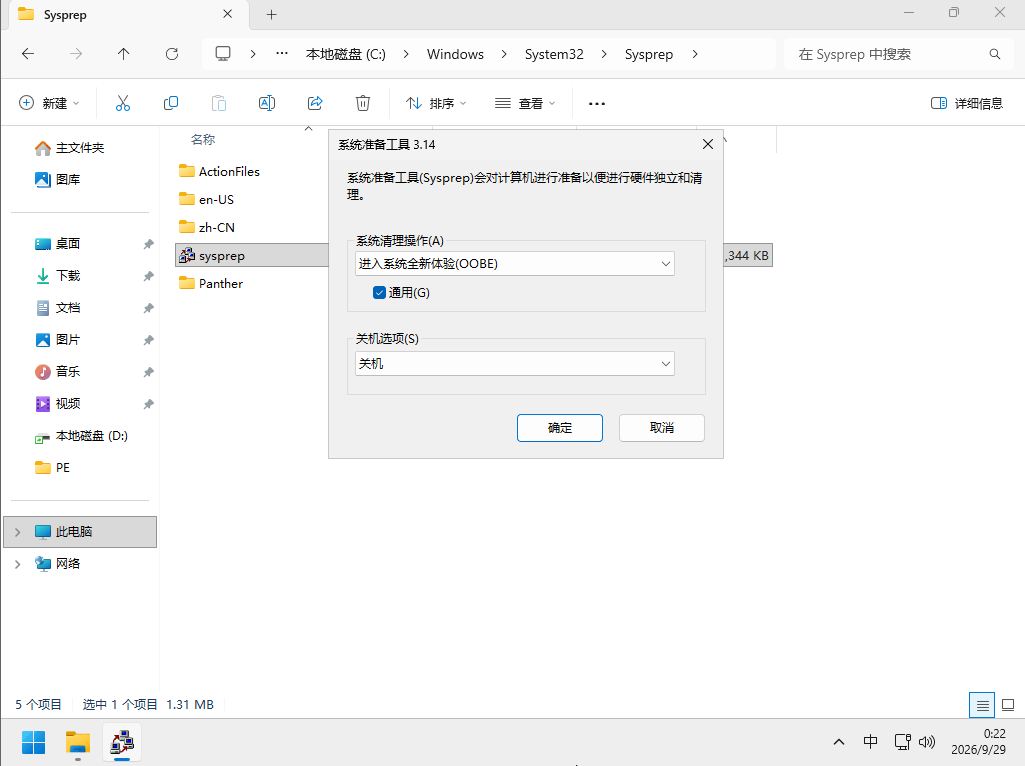Click the Copy icon in toolbar
The height and width of the screenshot is (766, 1025).
coord(171,103)
